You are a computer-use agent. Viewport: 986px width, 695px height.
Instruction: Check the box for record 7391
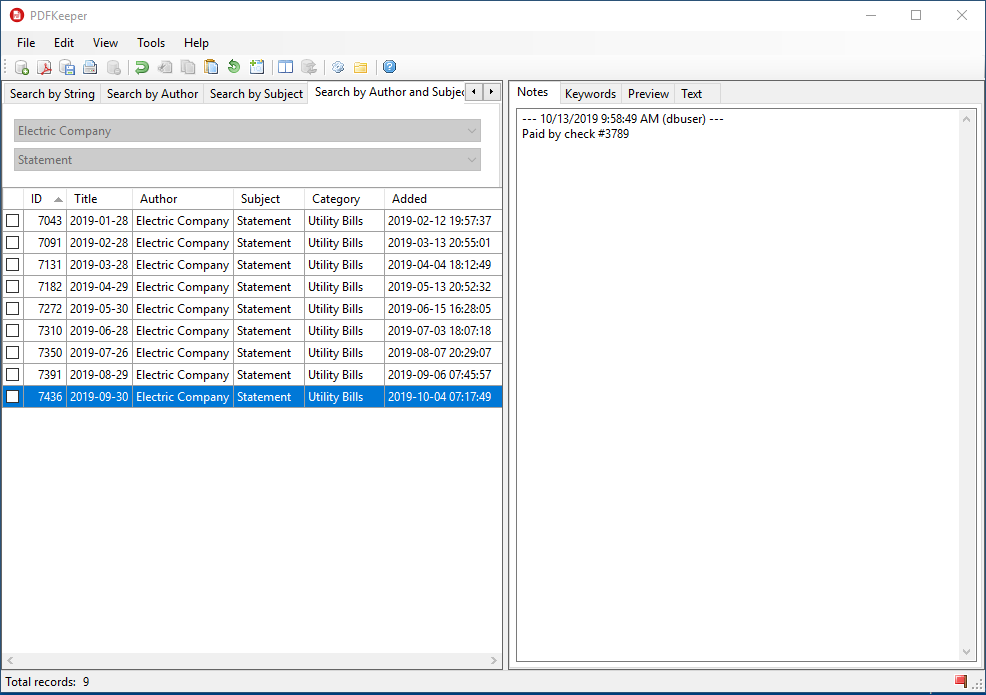tap(13, 375)
